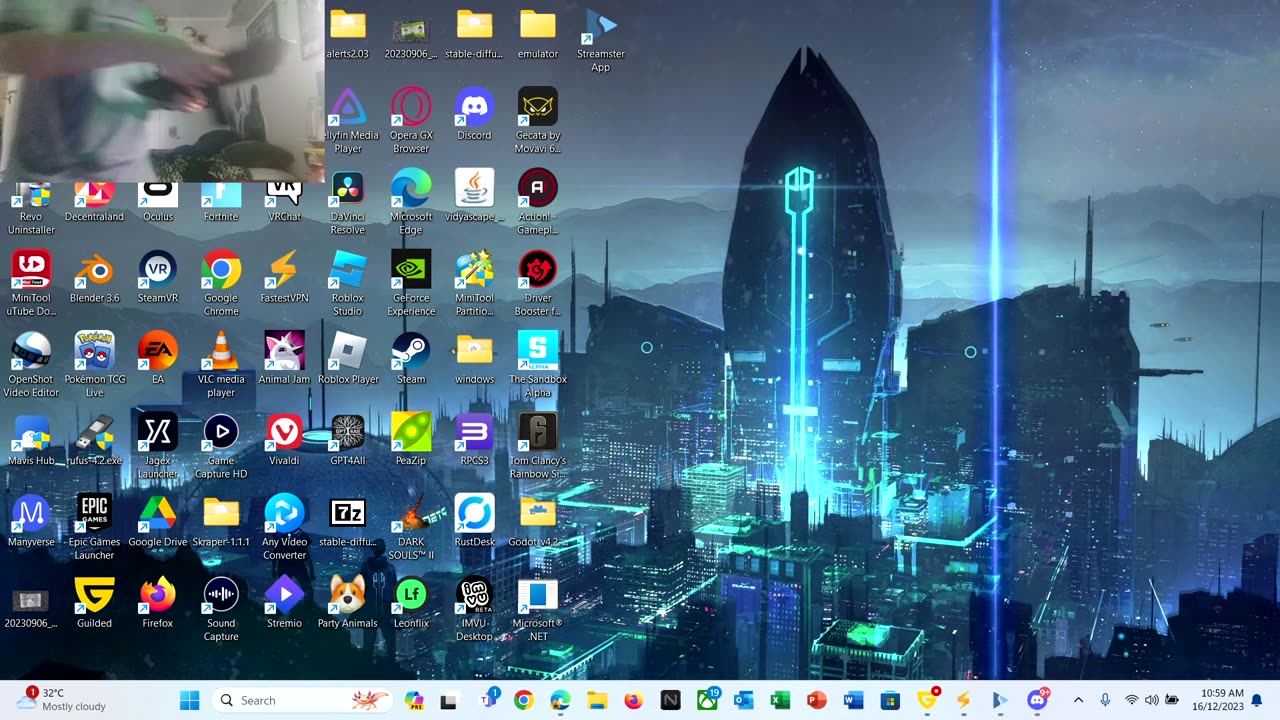Show hidden system tray icons

[1078, 700]
